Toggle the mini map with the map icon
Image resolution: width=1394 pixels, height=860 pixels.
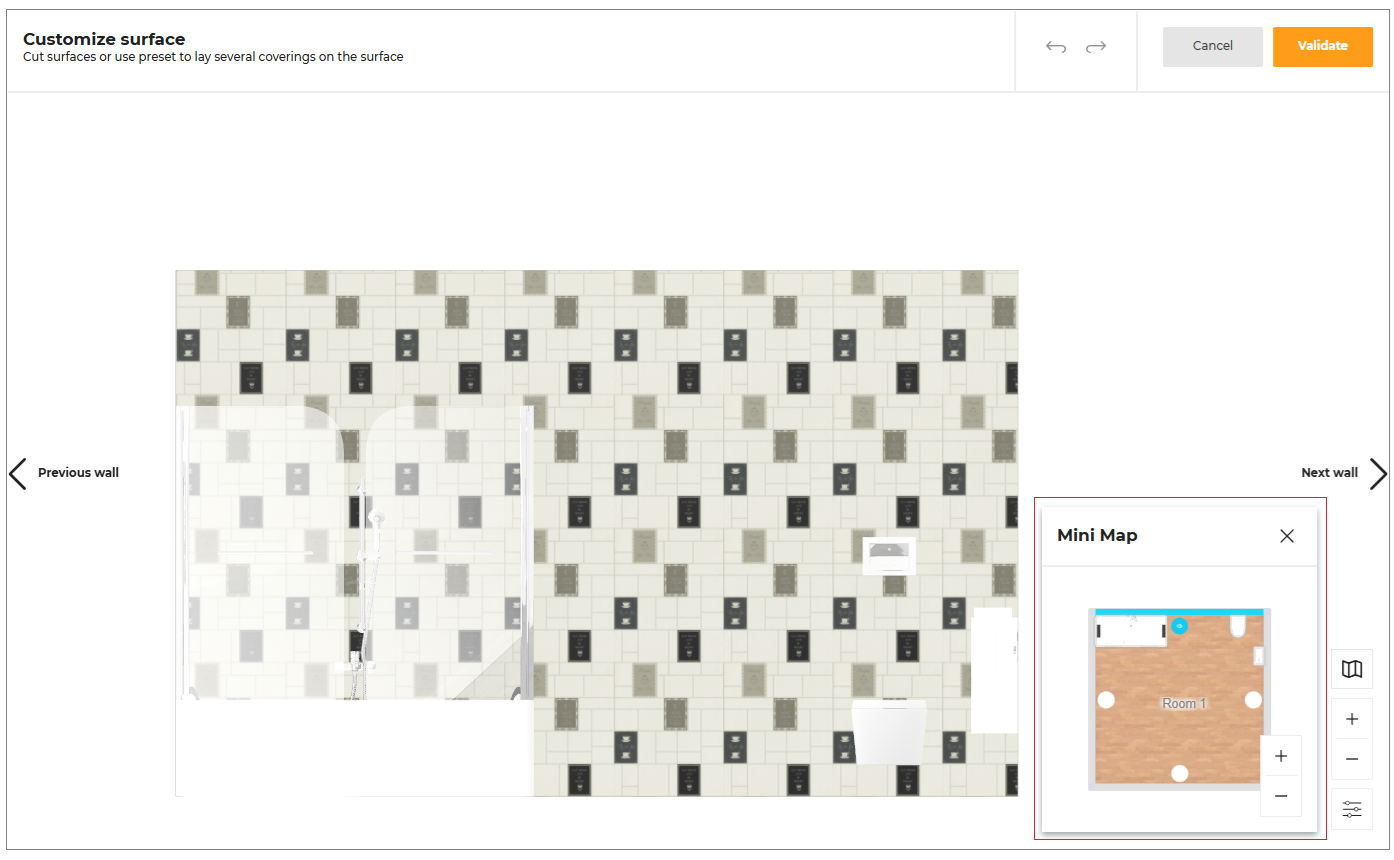[1351, 669]
